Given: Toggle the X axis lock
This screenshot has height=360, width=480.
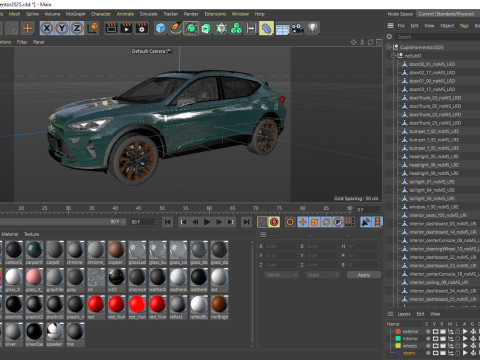Looking at the screenshot, I should pos(47,28).
